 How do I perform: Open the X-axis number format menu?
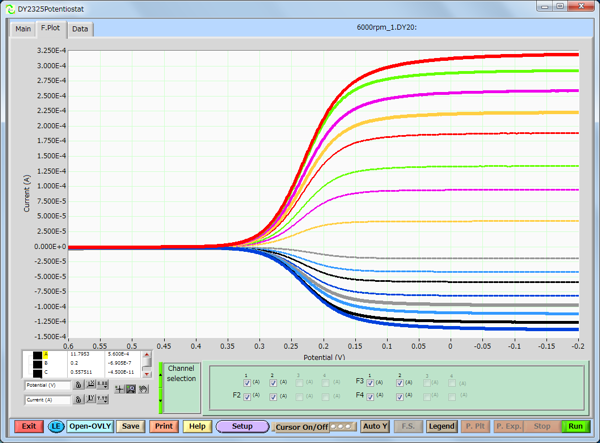click(103, 384)
